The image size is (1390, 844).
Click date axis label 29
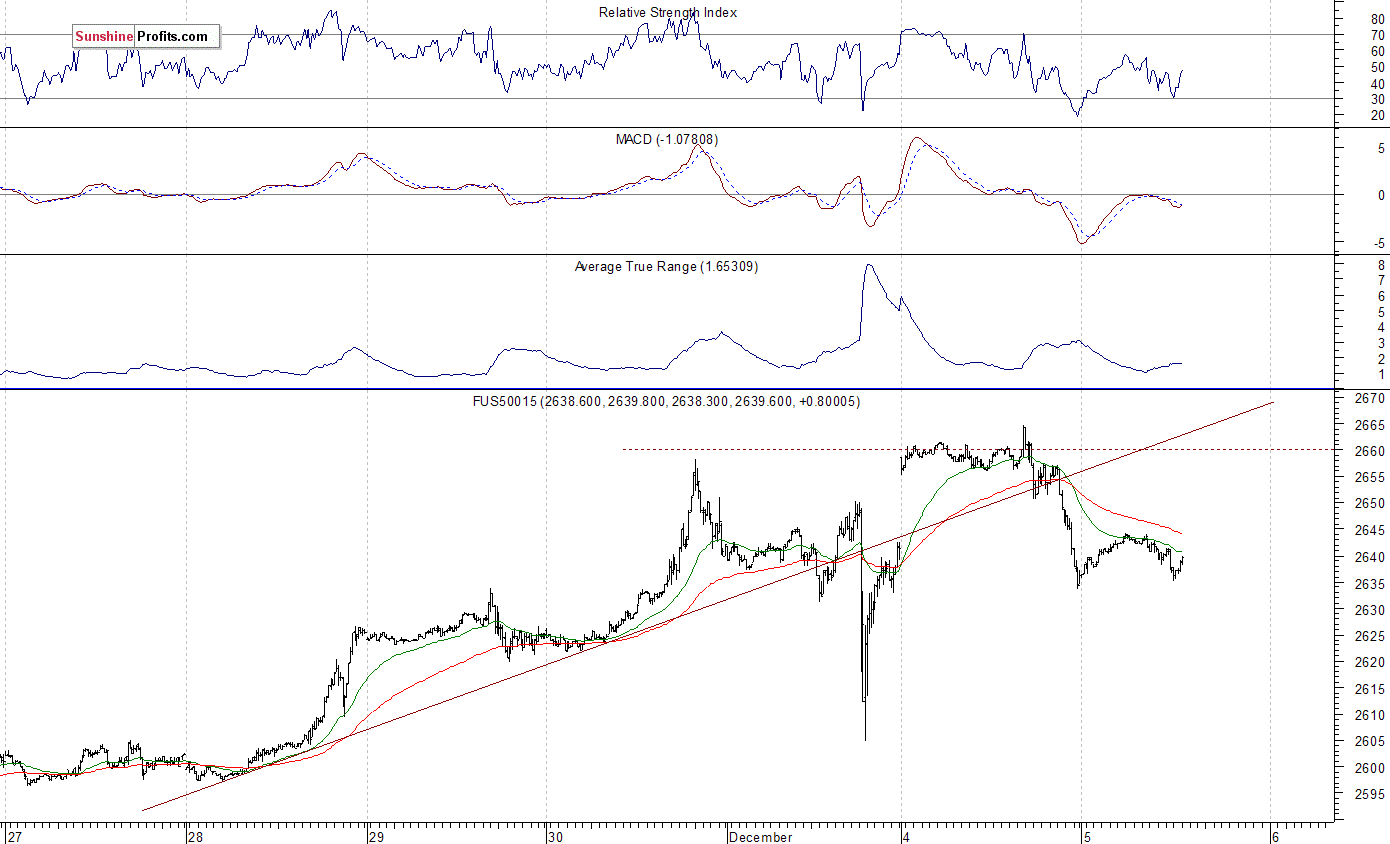pyautogui.click(x=378, y=836)
